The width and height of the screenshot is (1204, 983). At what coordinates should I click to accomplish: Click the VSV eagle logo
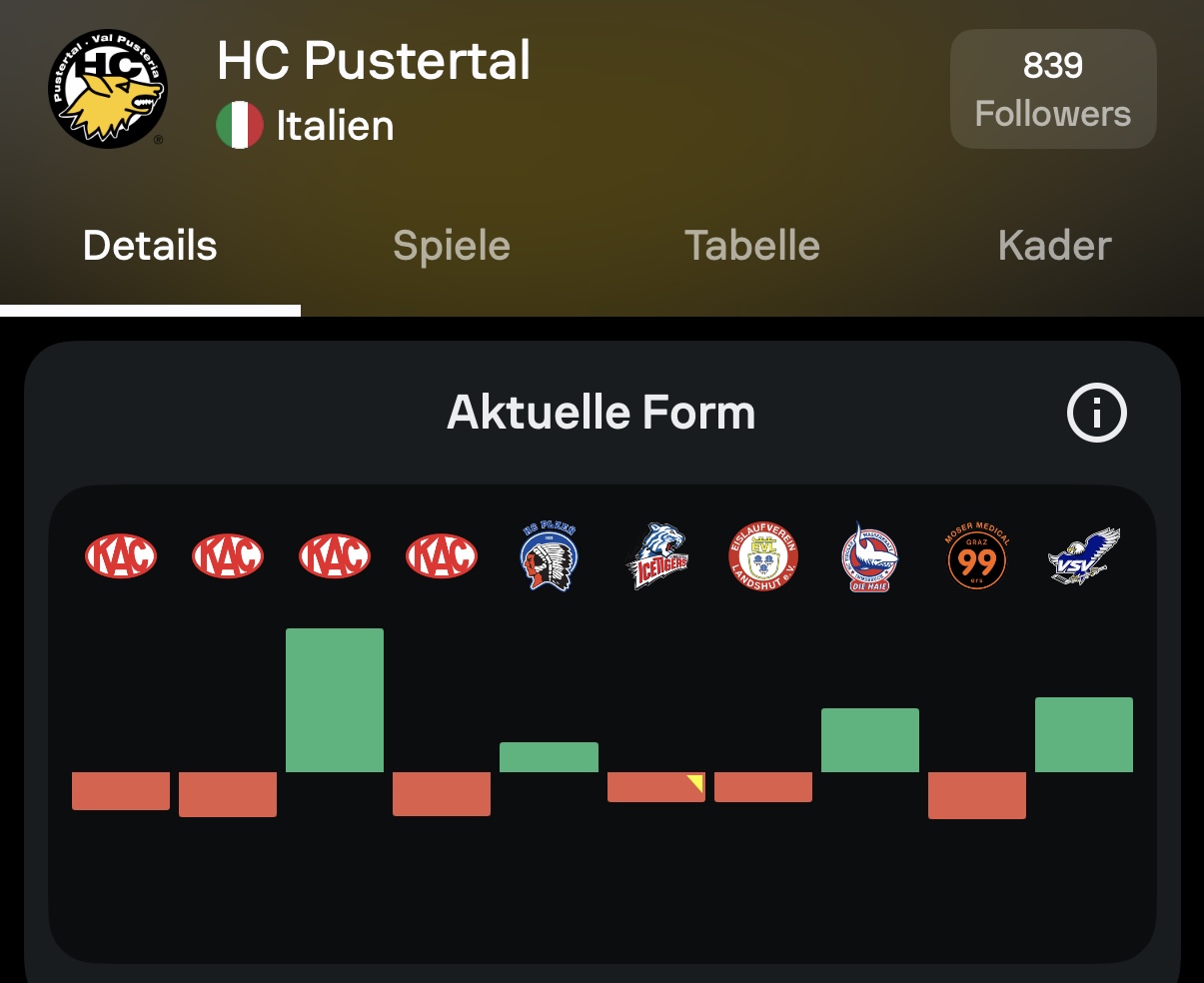coord(1084,556)
